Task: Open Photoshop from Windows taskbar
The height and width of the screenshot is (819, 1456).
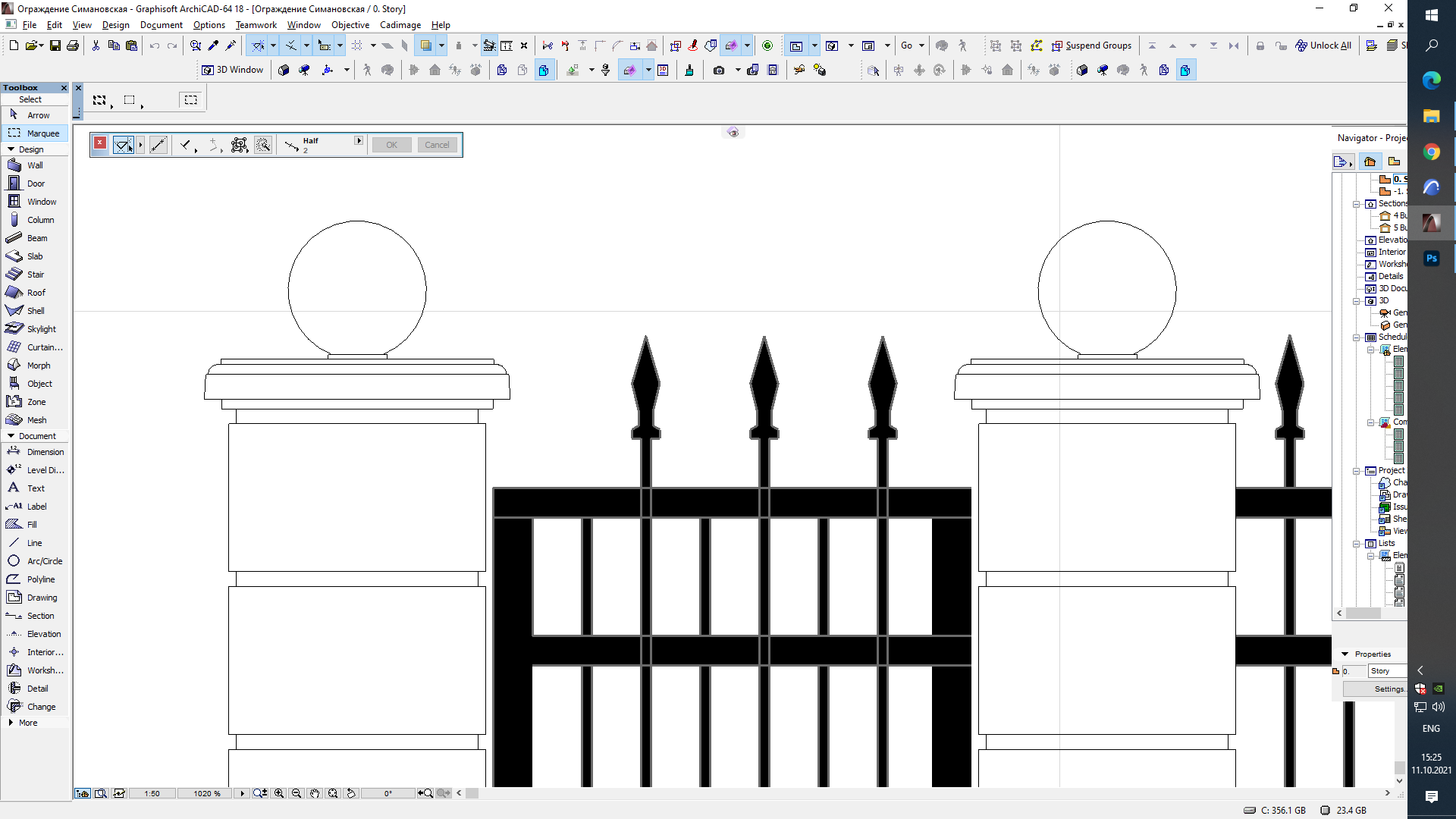Action: [1431, 259]
